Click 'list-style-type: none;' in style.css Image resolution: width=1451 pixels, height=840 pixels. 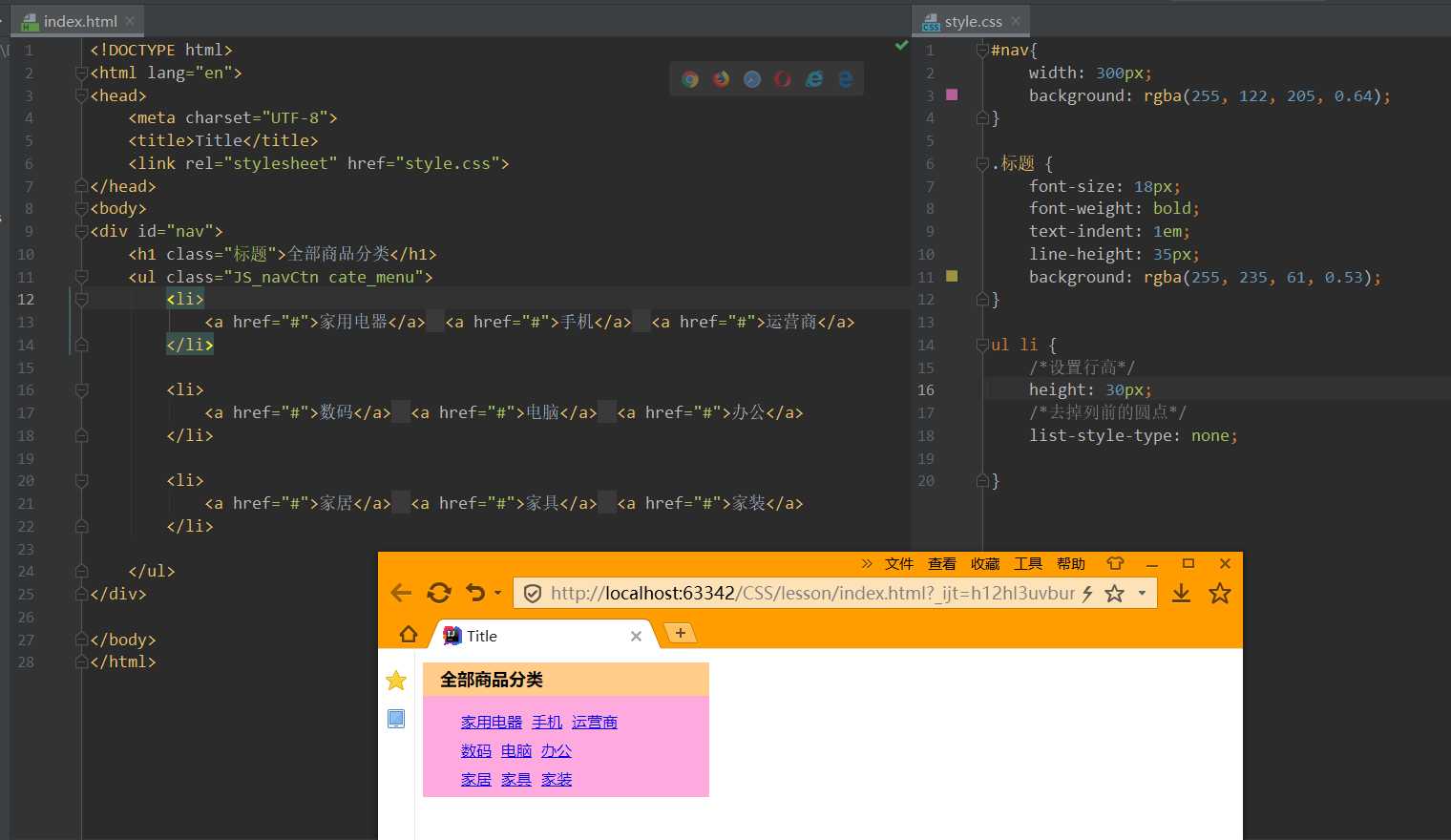(x=1133, y=435)
